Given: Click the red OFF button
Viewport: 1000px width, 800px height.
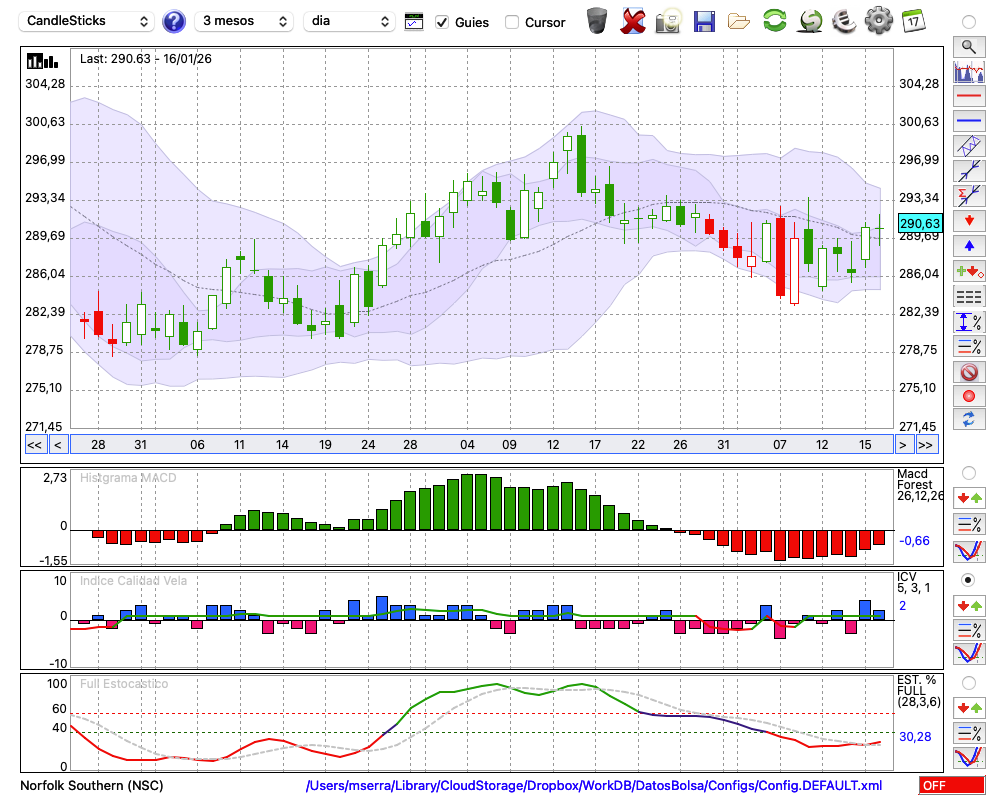Looking at the screenshot, I should (951, 785).
